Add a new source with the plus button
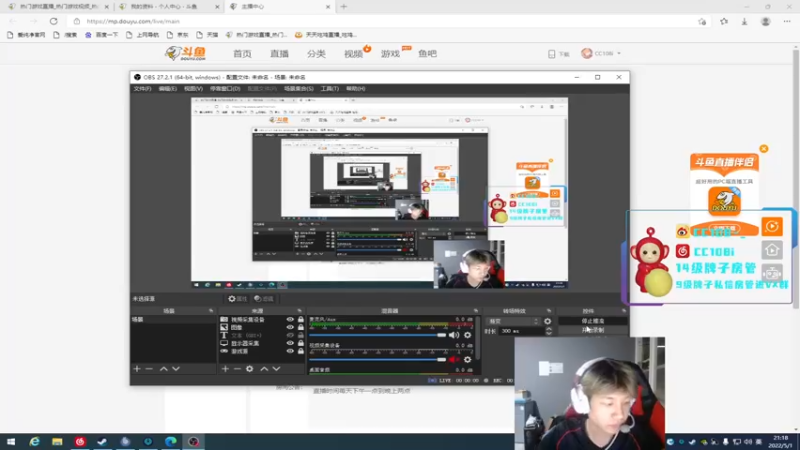This screenshot has height=450, width=800. pyautogui.click(x=225, y=368)
